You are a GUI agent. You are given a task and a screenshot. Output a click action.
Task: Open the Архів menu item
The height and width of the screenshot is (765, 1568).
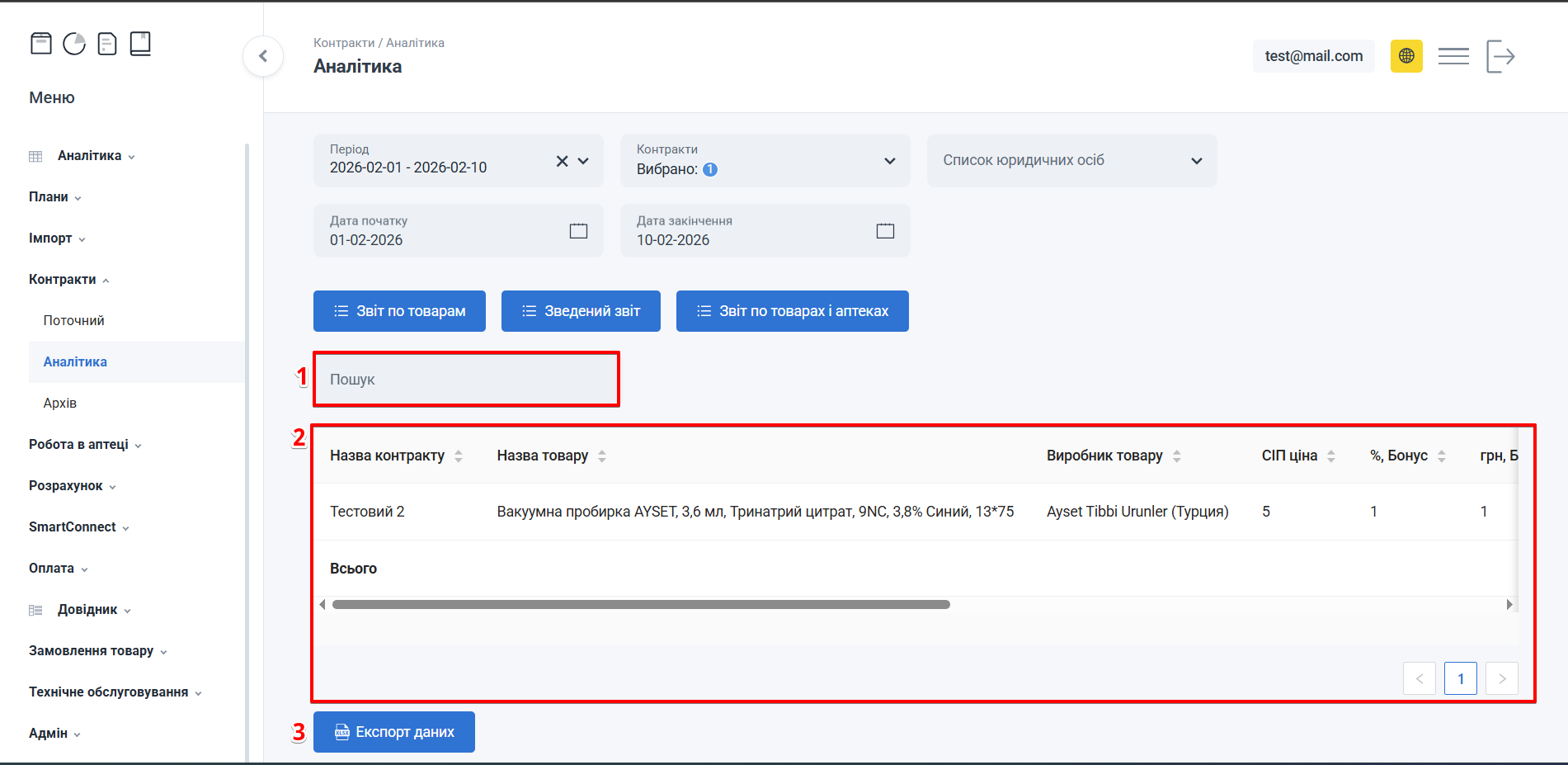pos(60,404)
